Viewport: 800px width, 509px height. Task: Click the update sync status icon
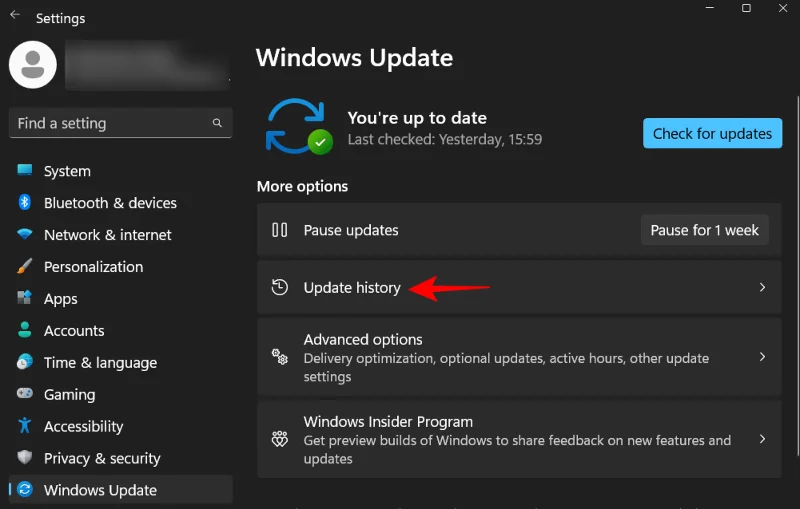pos(299,126)
